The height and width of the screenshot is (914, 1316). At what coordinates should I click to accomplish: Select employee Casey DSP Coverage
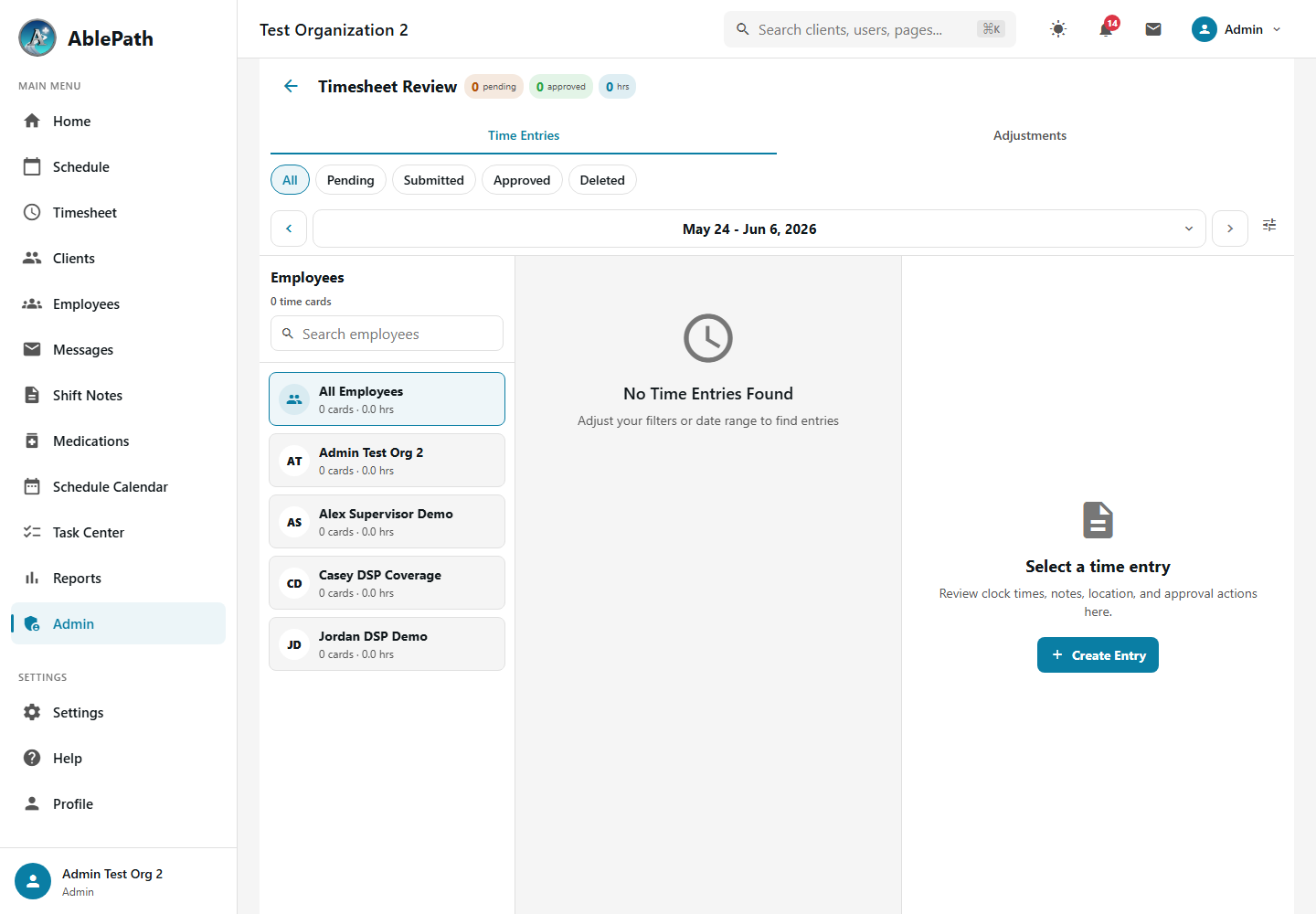click(387, 582)
